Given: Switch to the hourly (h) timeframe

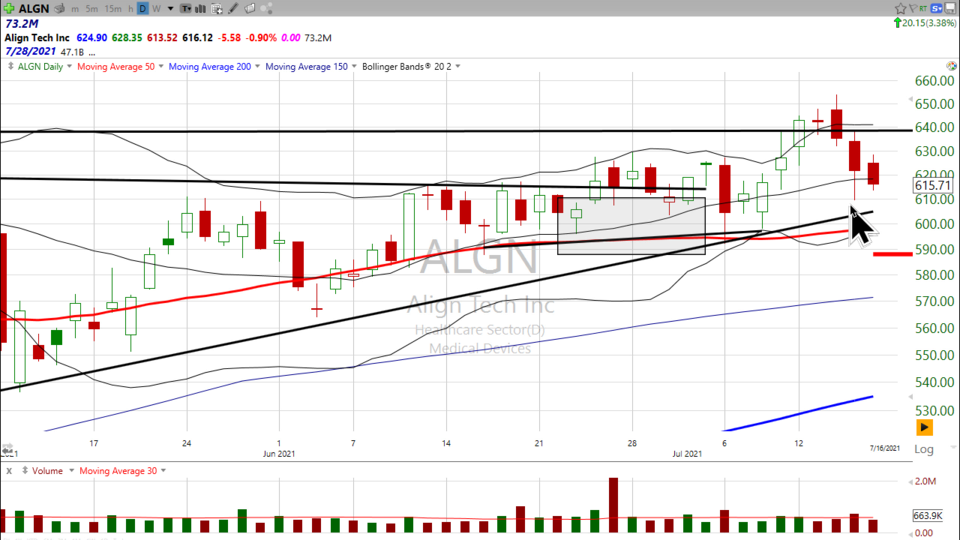Looking at the screenshot, I should [x=130, y=9].
